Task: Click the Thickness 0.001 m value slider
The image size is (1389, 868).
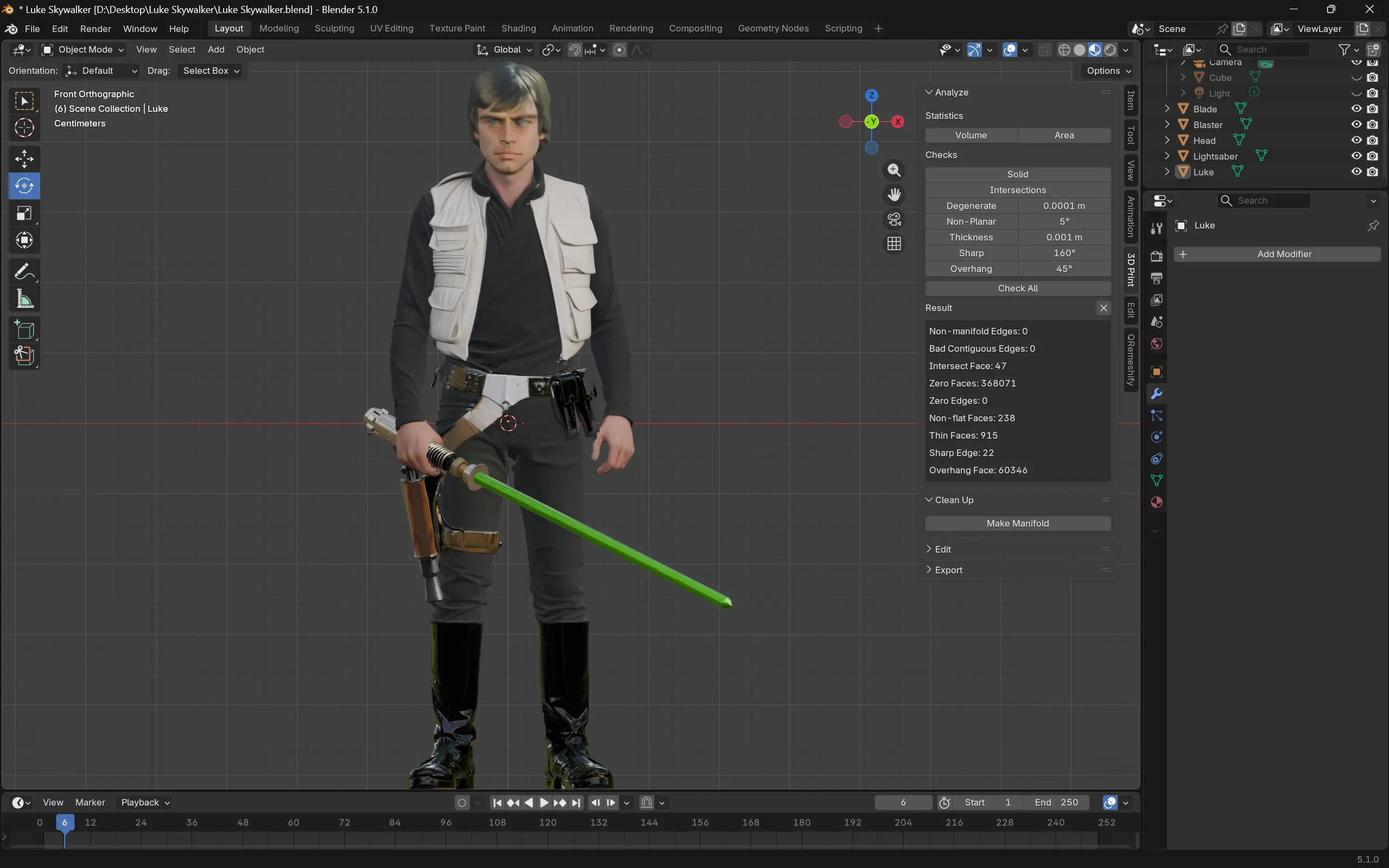Action: [1064, 237]
